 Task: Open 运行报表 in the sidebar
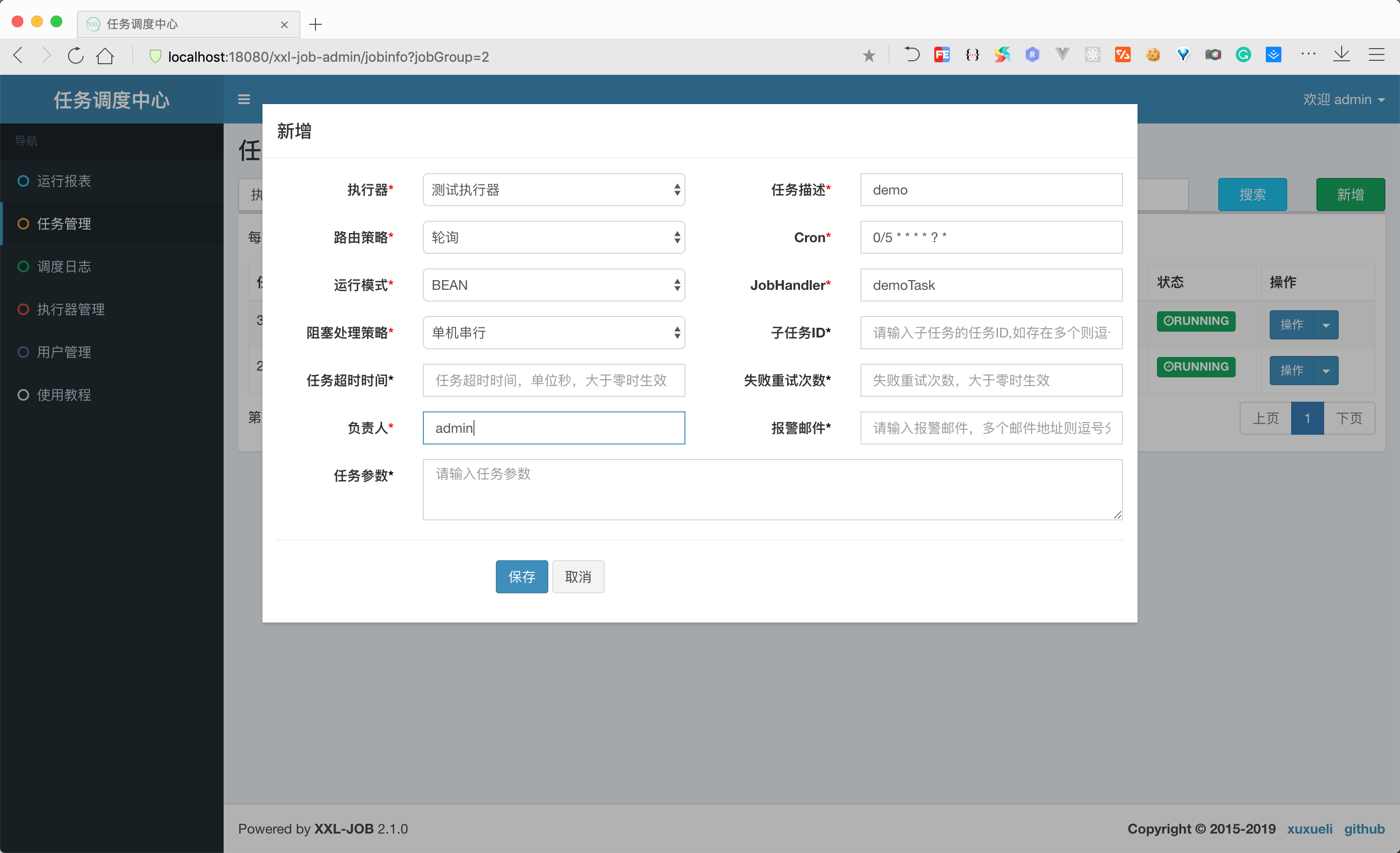pyautogui.click(x=111, y=181)
